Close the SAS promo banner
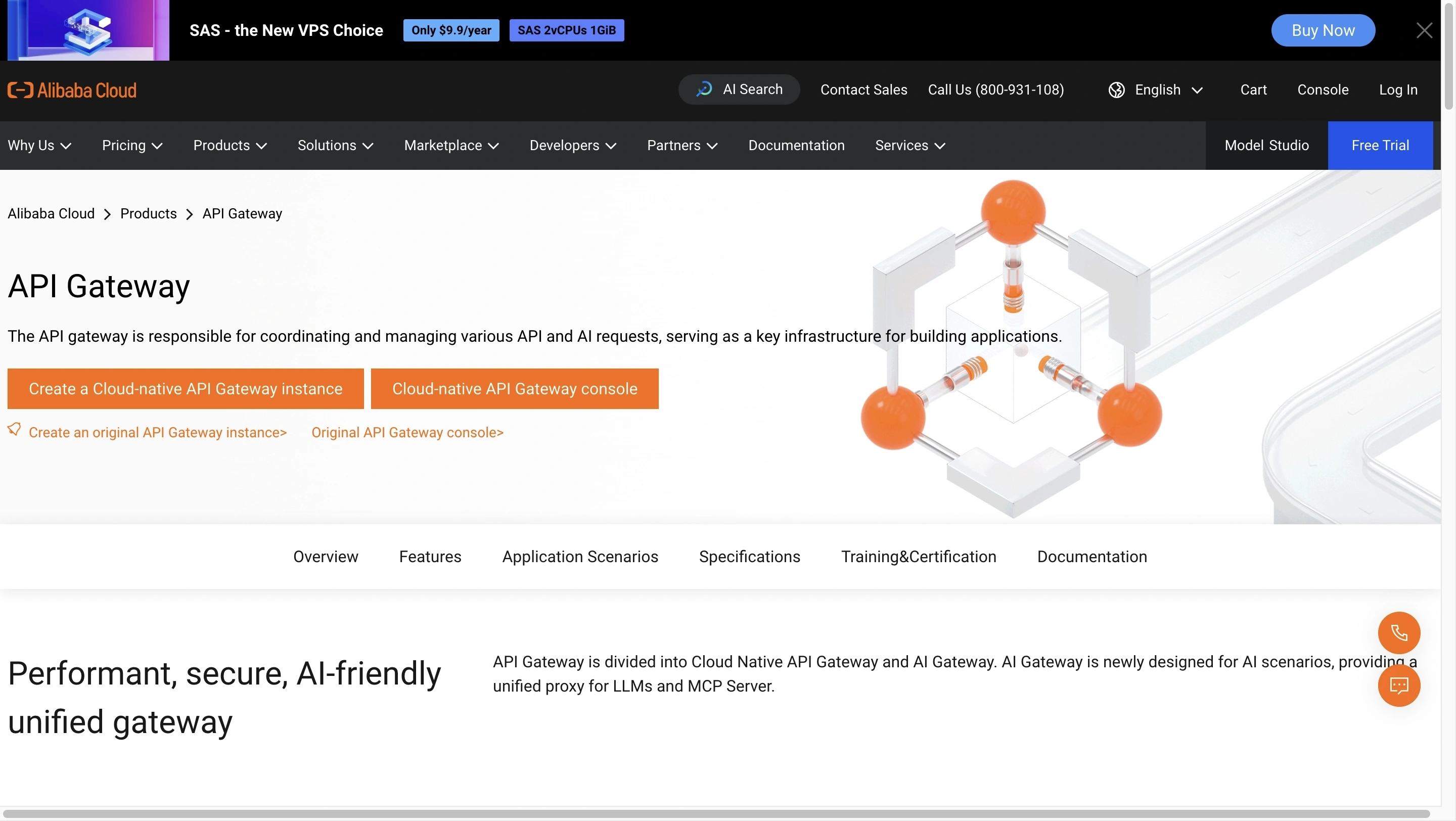Viewport: 1456px width, 821px height. (x=1424, y=30)
